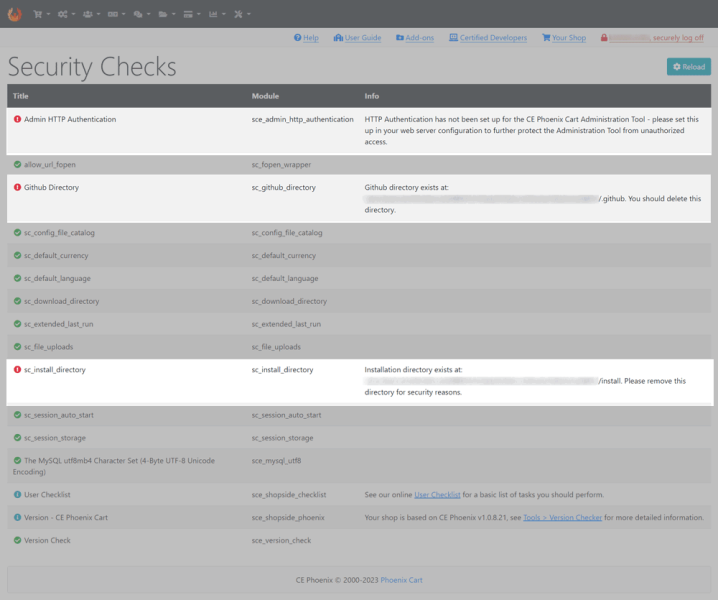Viewport: 718px width, 600px height.
Task: Click the Github directory exists at message
Action: tap(533, 199)
